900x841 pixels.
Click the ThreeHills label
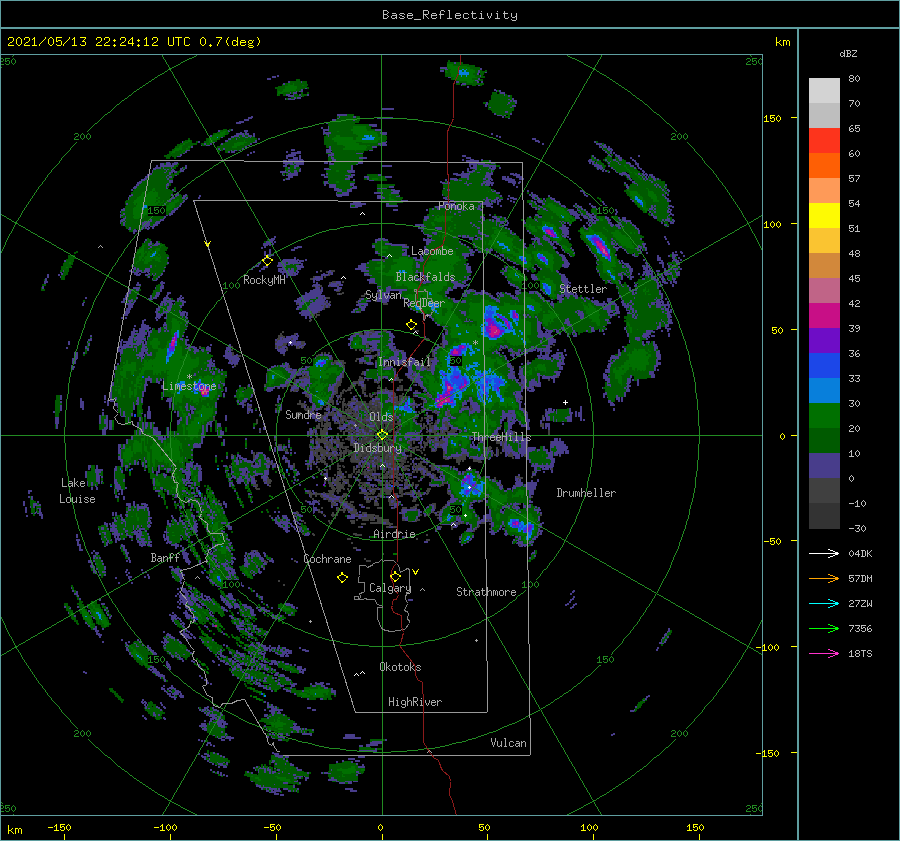(x=501, y=437)
